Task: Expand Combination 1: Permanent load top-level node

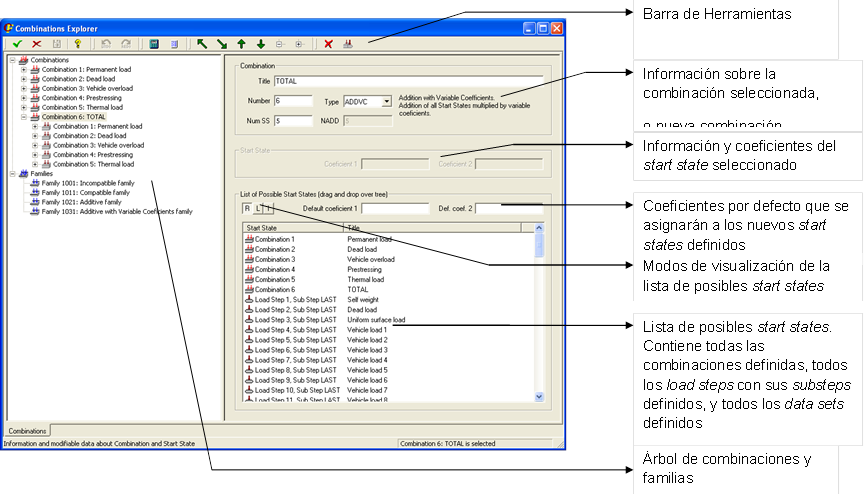Action: point(24,70)
